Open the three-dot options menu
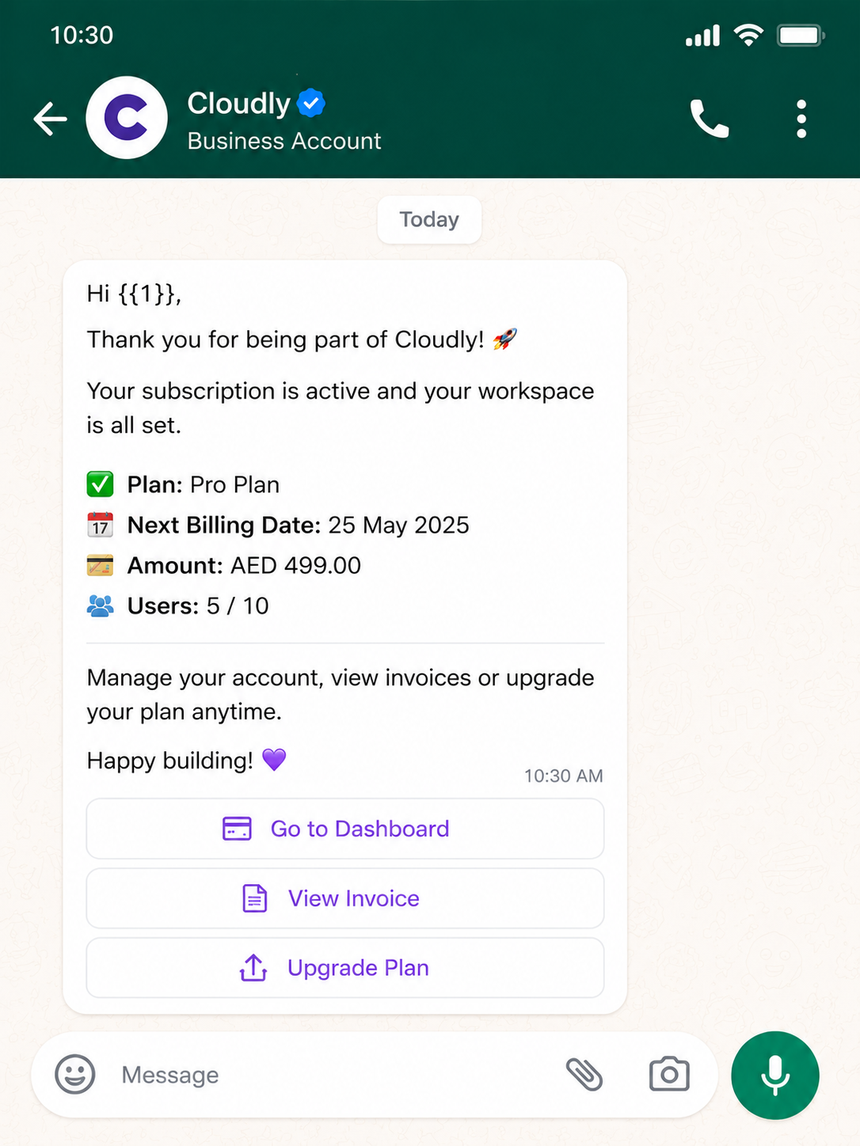The image size is (860, 1146). click(802, 118)
